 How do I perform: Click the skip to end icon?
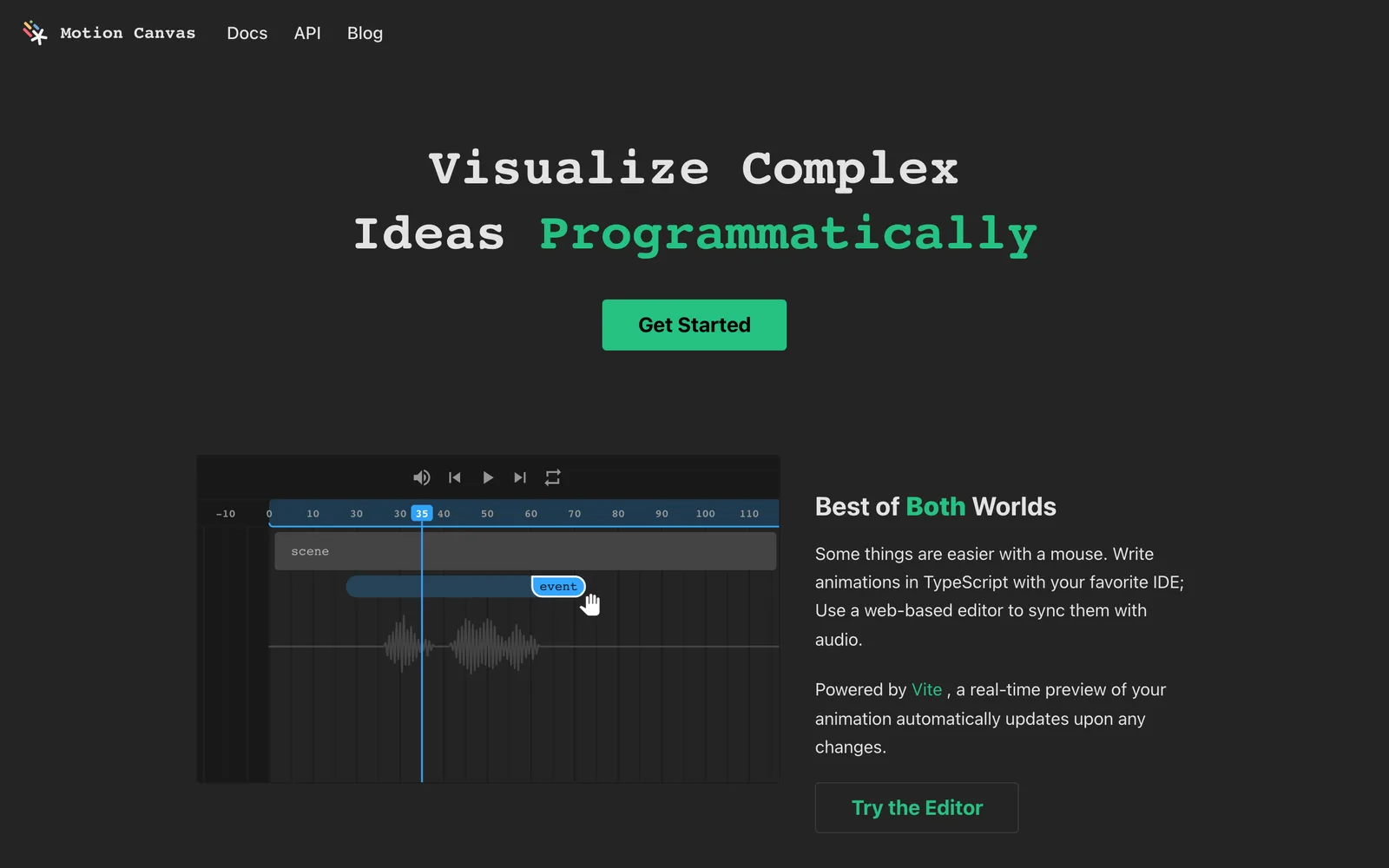tap(520, 477)
